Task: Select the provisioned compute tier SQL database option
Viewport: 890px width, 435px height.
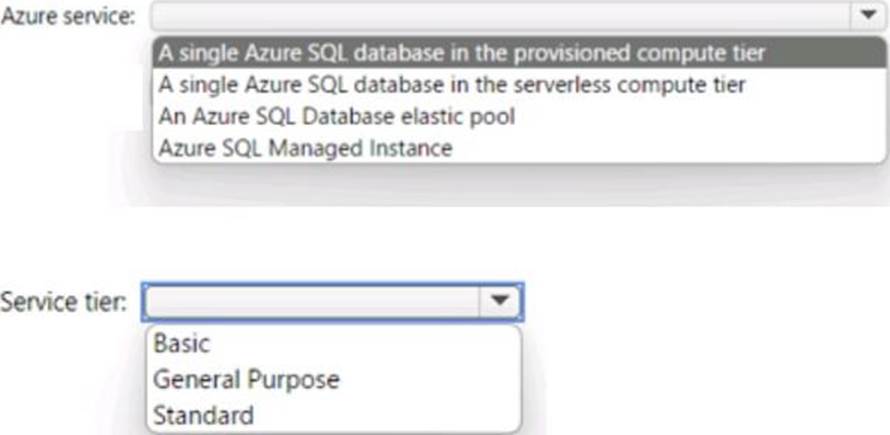Action: (519, 53)
